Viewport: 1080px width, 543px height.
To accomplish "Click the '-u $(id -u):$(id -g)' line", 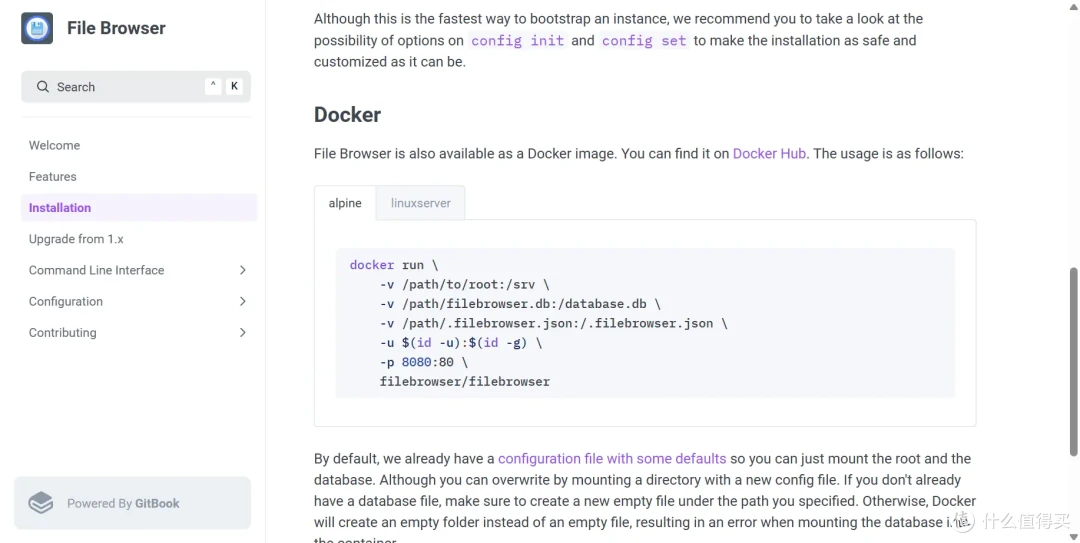I will (x=461, y=342).
